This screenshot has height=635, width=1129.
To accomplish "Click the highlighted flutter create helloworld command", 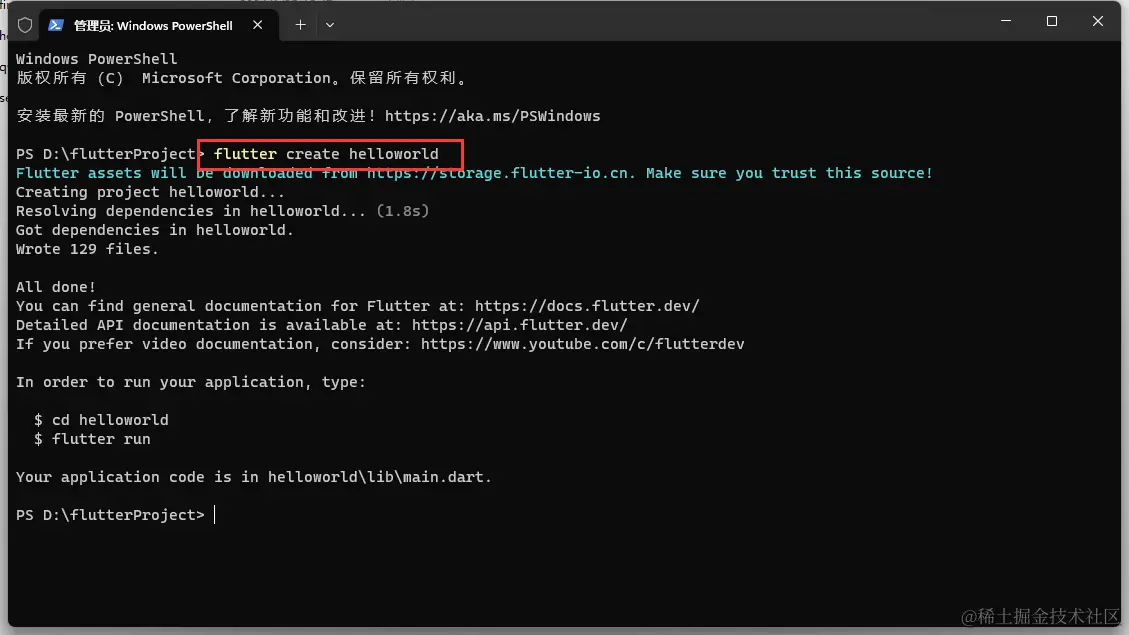I will coord(326,154).
